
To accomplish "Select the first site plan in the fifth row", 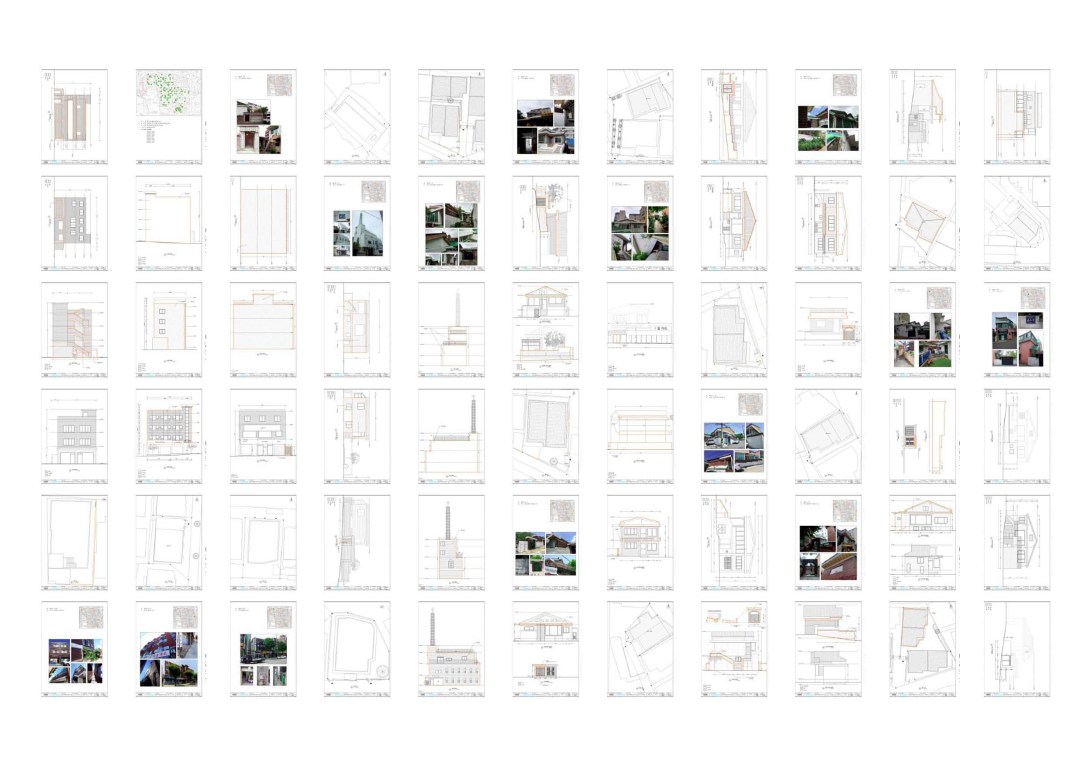I will [x=74, y=542].
